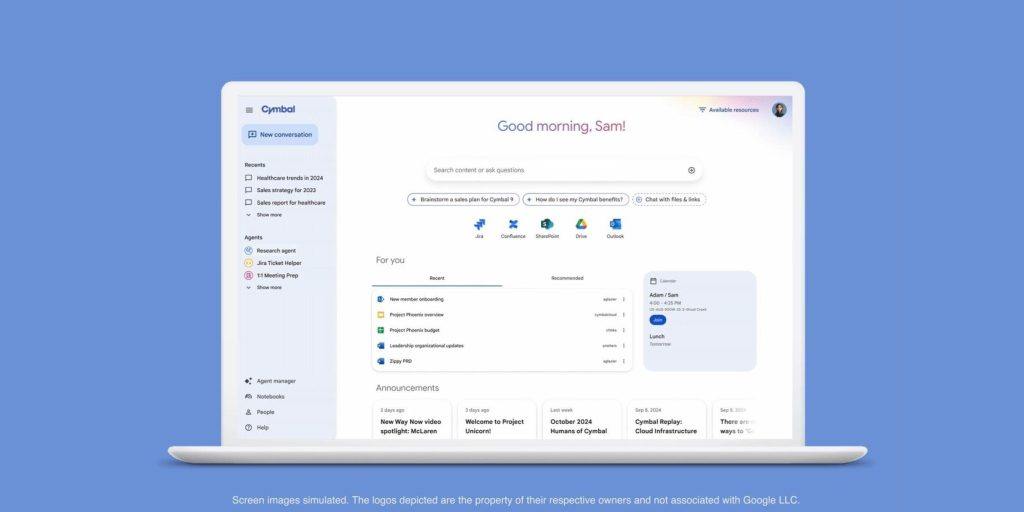
Task: Click the plus icon in search bar
Action: click(691, 170)
